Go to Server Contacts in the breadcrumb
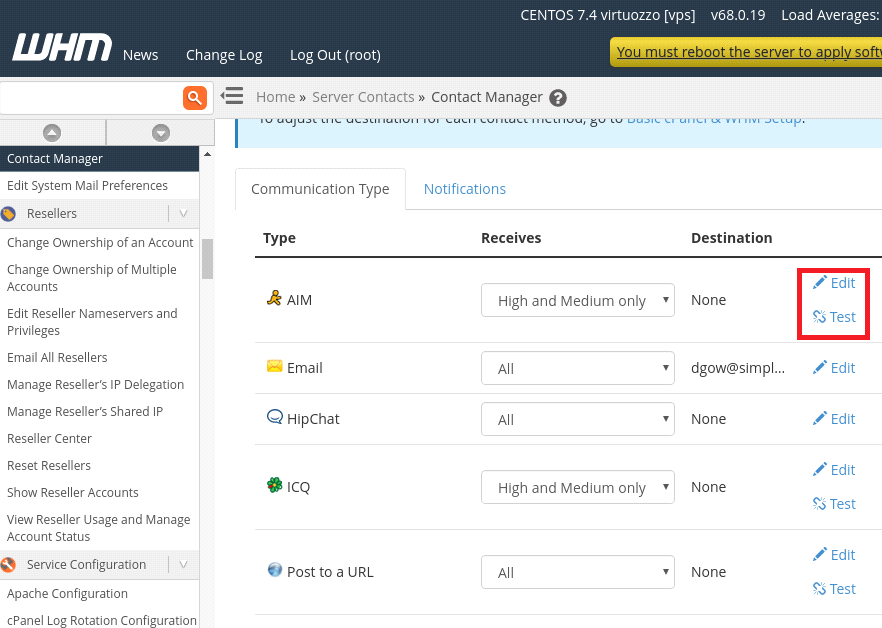Viewport: 882px width, 628px height. [x=363, y=97]
